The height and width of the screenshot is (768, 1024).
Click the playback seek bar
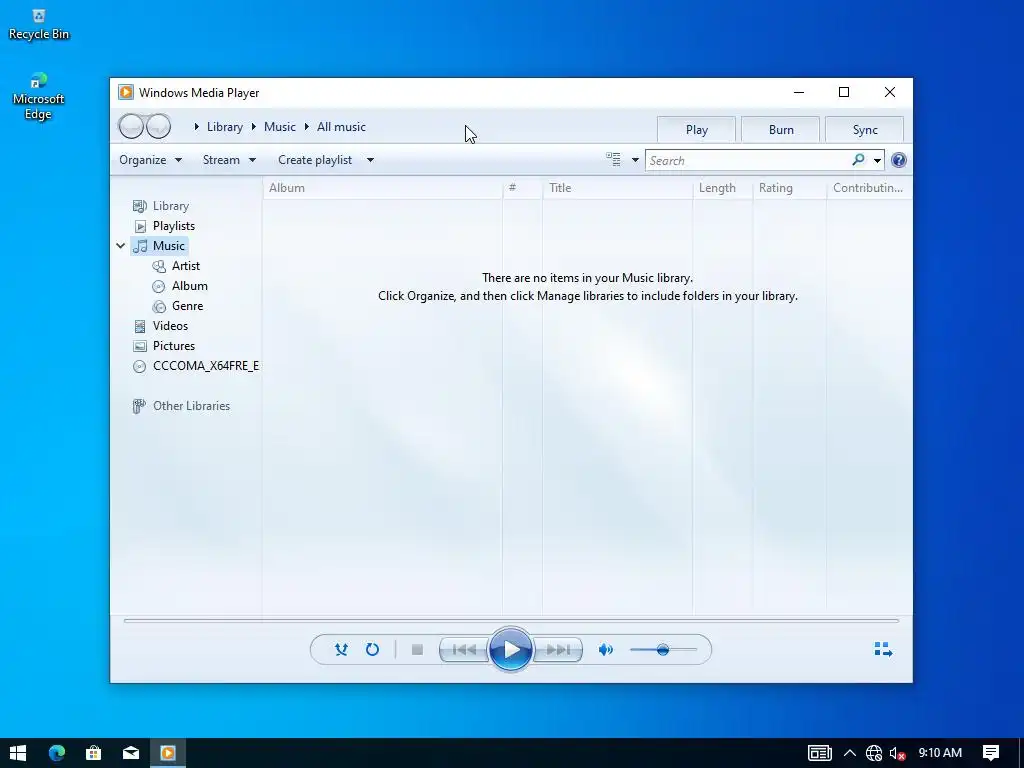[511, 620]
